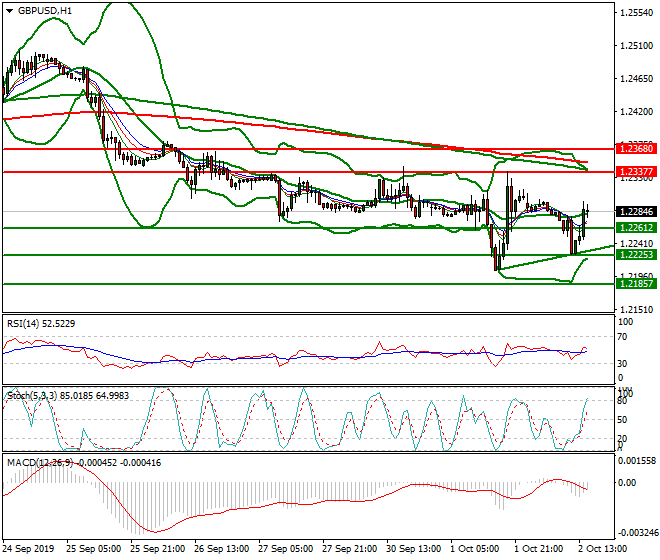Screen dimensions: 660x560
Task: Select the 1.21857 green support label
Action: (636, 283)
